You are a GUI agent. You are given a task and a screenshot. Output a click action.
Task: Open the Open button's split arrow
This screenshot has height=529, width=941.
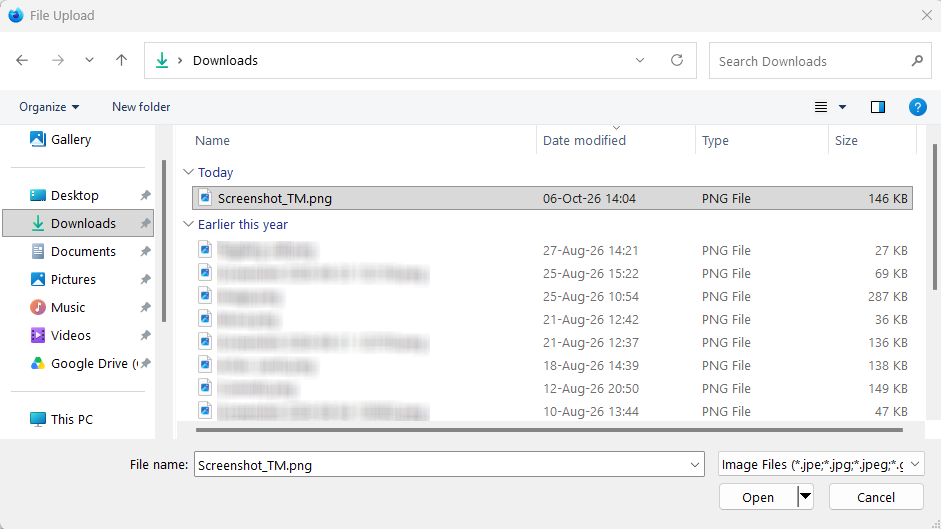[x=805, y=497]
